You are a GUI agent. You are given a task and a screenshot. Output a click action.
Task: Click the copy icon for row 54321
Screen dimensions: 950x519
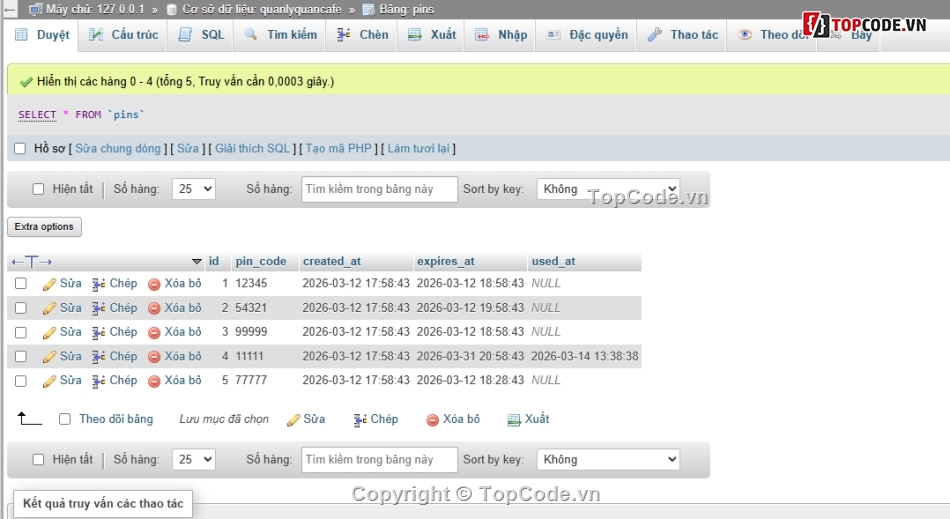[x=98, y=308]
